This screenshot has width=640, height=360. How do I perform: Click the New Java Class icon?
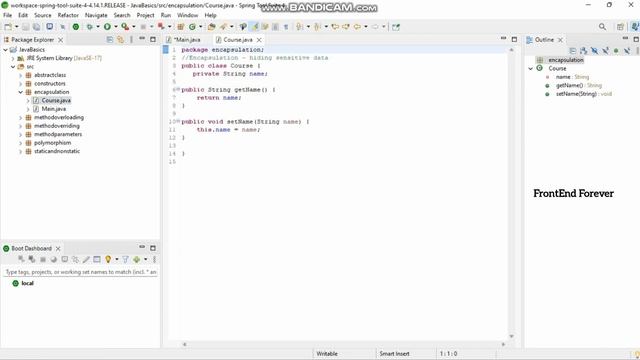click(x=192, y=27)
